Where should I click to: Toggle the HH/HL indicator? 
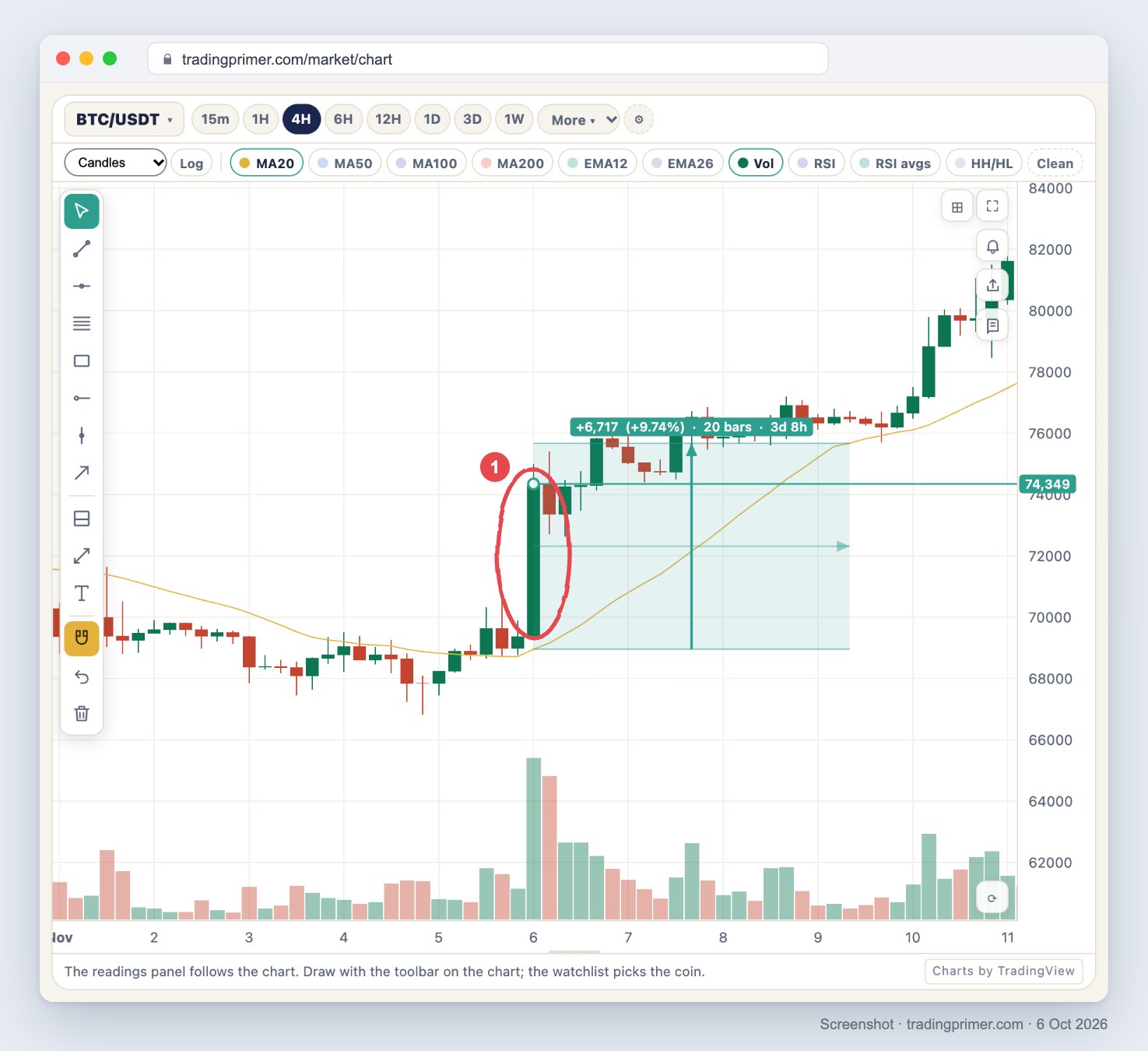coord(984,163)
